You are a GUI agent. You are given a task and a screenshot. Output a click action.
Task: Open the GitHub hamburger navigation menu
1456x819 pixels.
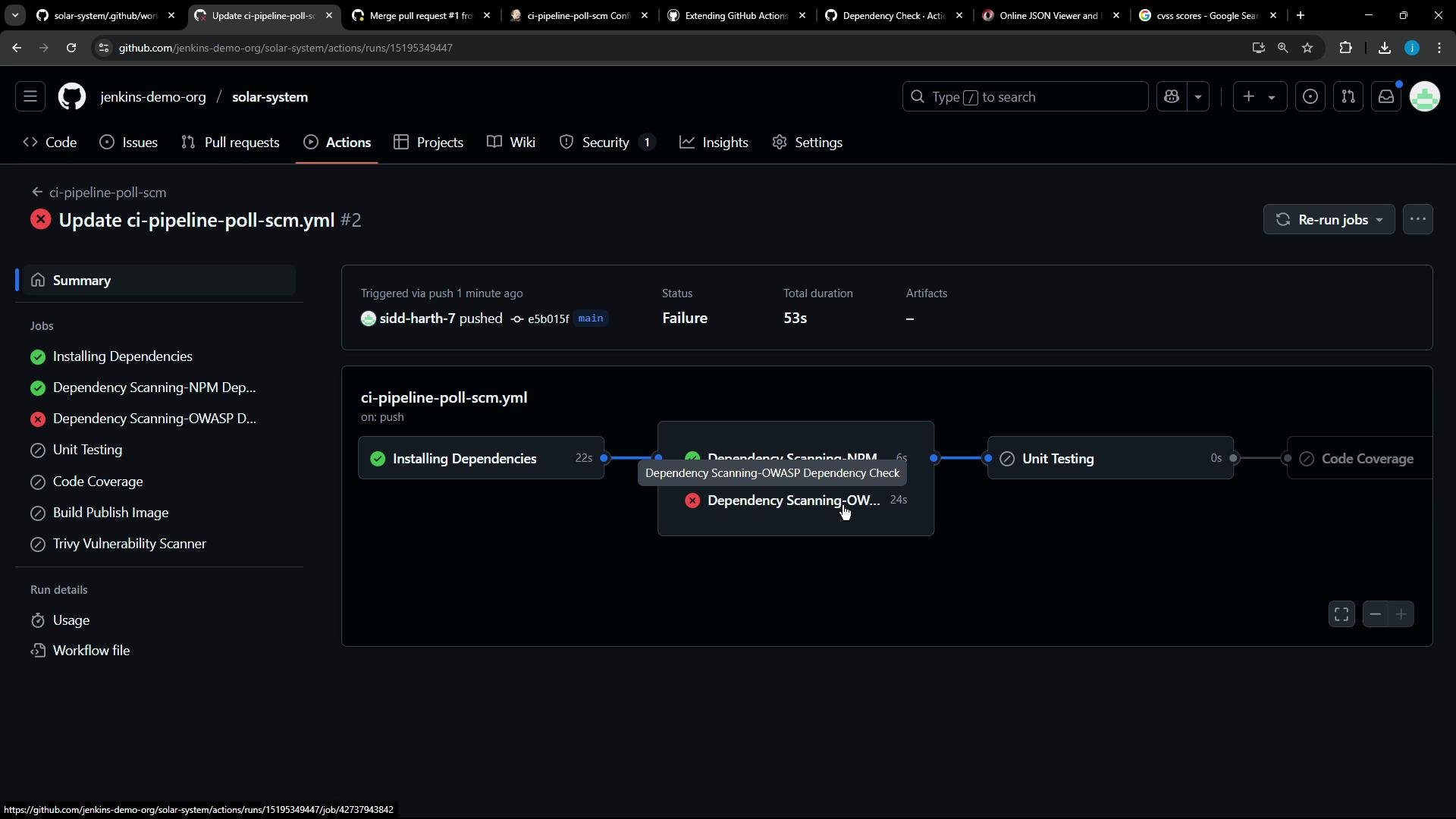30,97
